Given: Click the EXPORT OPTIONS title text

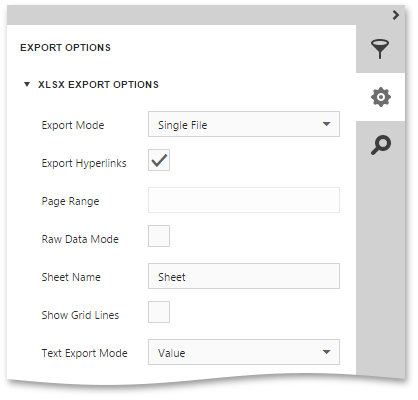Looking at the screenshot, I should coord(65,48).
